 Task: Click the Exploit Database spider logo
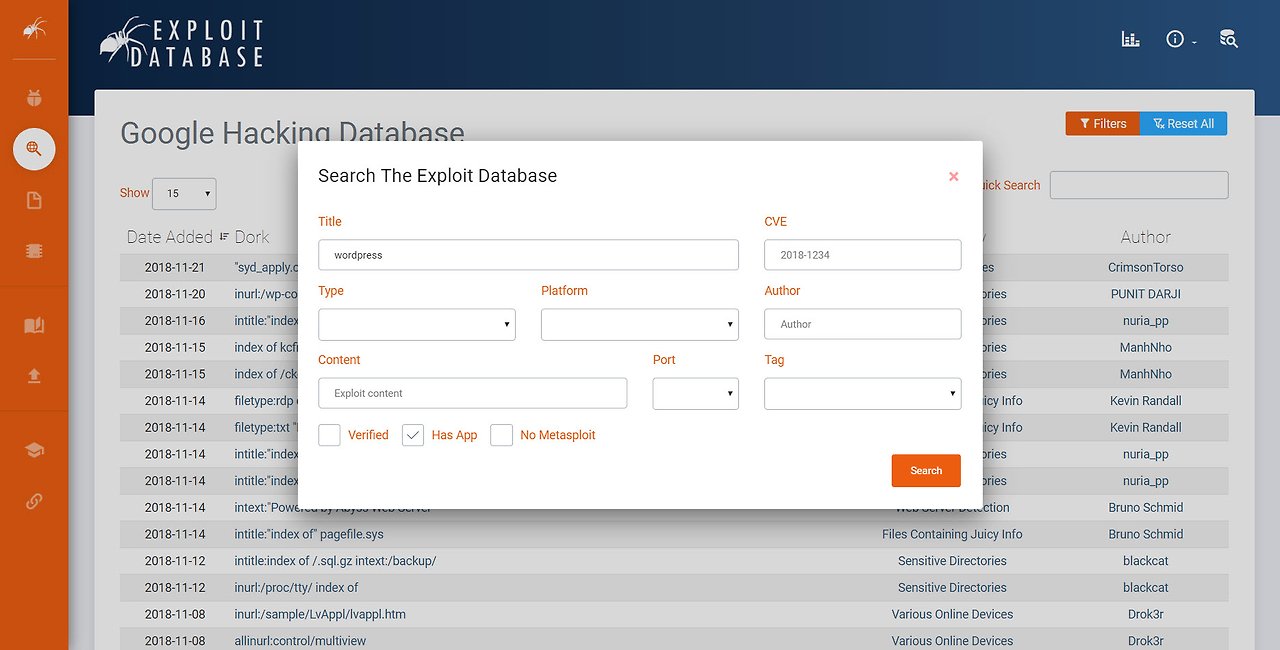coord(181,43)
